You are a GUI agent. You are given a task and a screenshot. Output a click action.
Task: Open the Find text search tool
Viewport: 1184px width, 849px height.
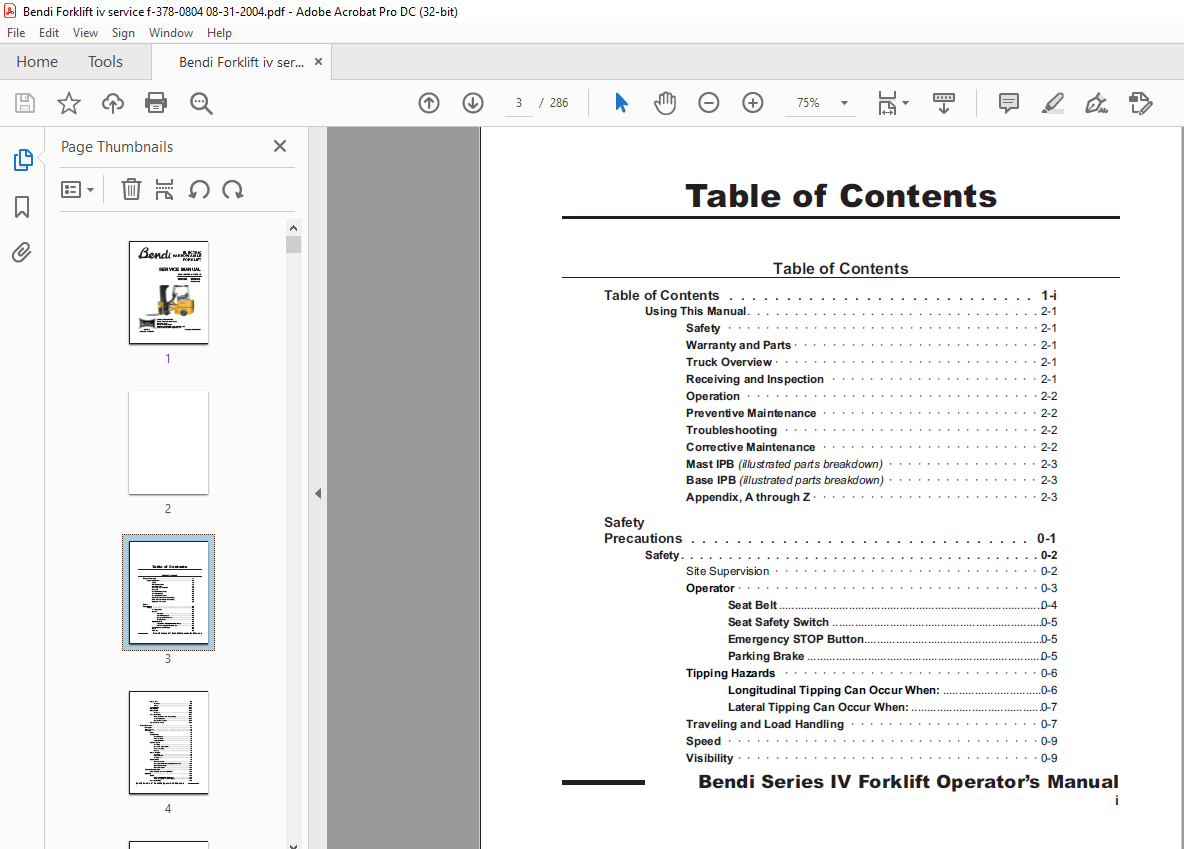click(x=201, y=103)
